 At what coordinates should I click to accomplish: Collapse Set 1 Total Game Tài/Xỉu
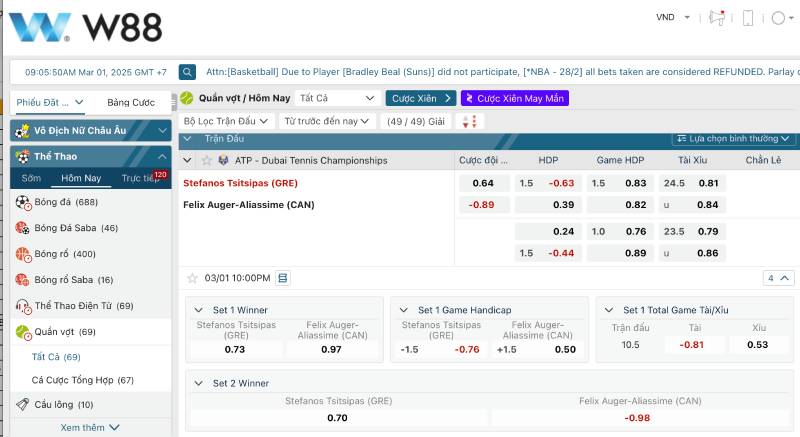[609, 310]
